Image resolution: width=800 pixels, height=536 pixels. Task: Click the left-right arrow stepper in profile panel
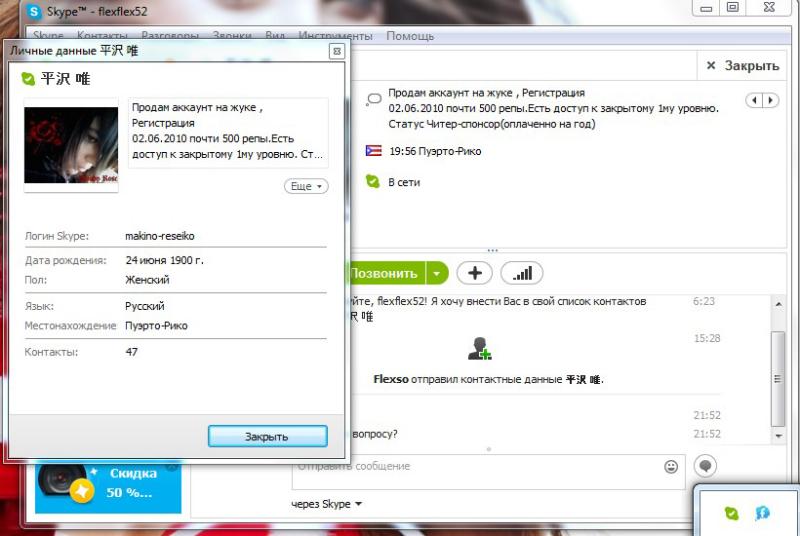click(x=763, y=100)
